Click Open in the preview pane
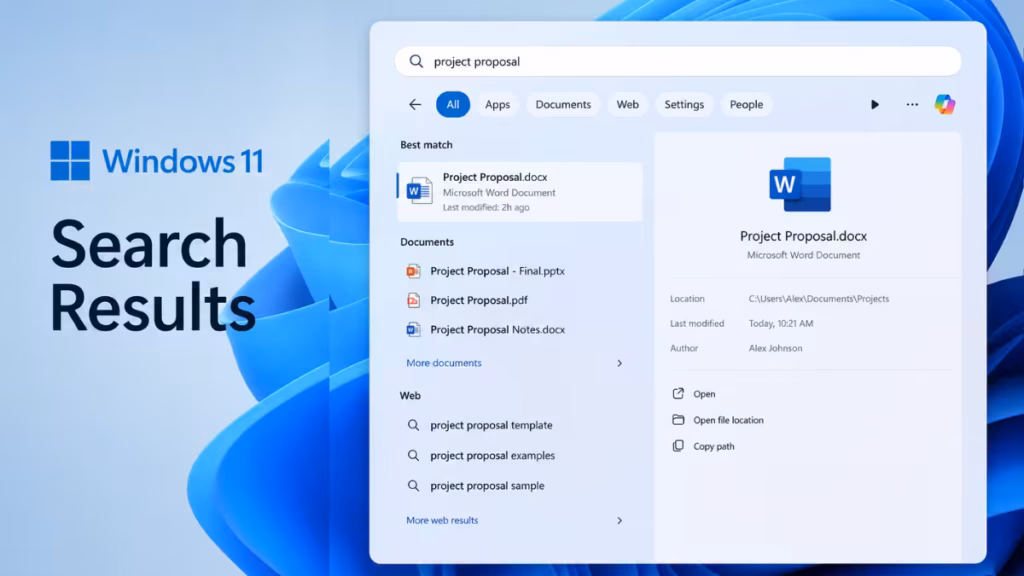The height and width of the screenshot is (576, 1024). (x=704, y=394)
